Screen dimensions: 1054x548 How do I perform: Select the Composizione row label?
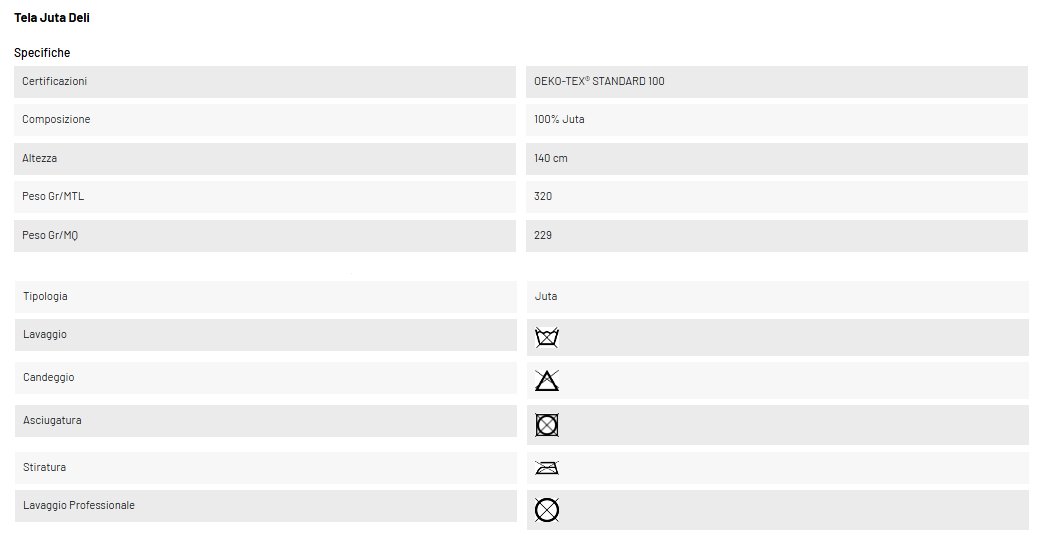pos(56,120)
